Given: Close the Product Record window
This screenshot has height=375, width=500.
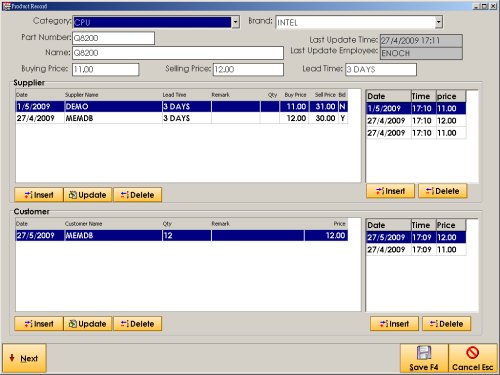Looking at the screenshot, I should coord(493,6).
